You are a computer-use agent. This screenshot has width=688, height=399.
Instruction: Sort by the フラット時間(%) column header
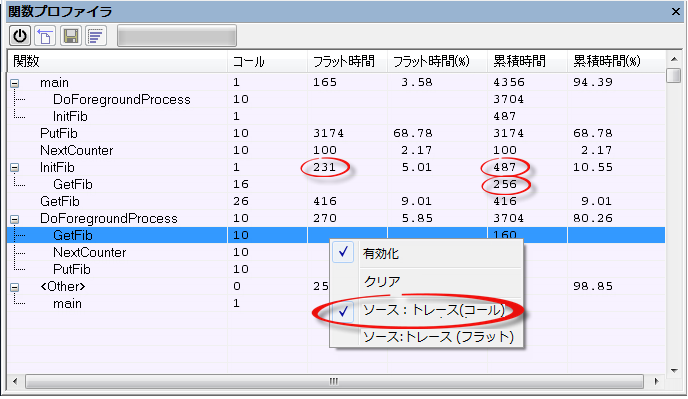point(437,61)
